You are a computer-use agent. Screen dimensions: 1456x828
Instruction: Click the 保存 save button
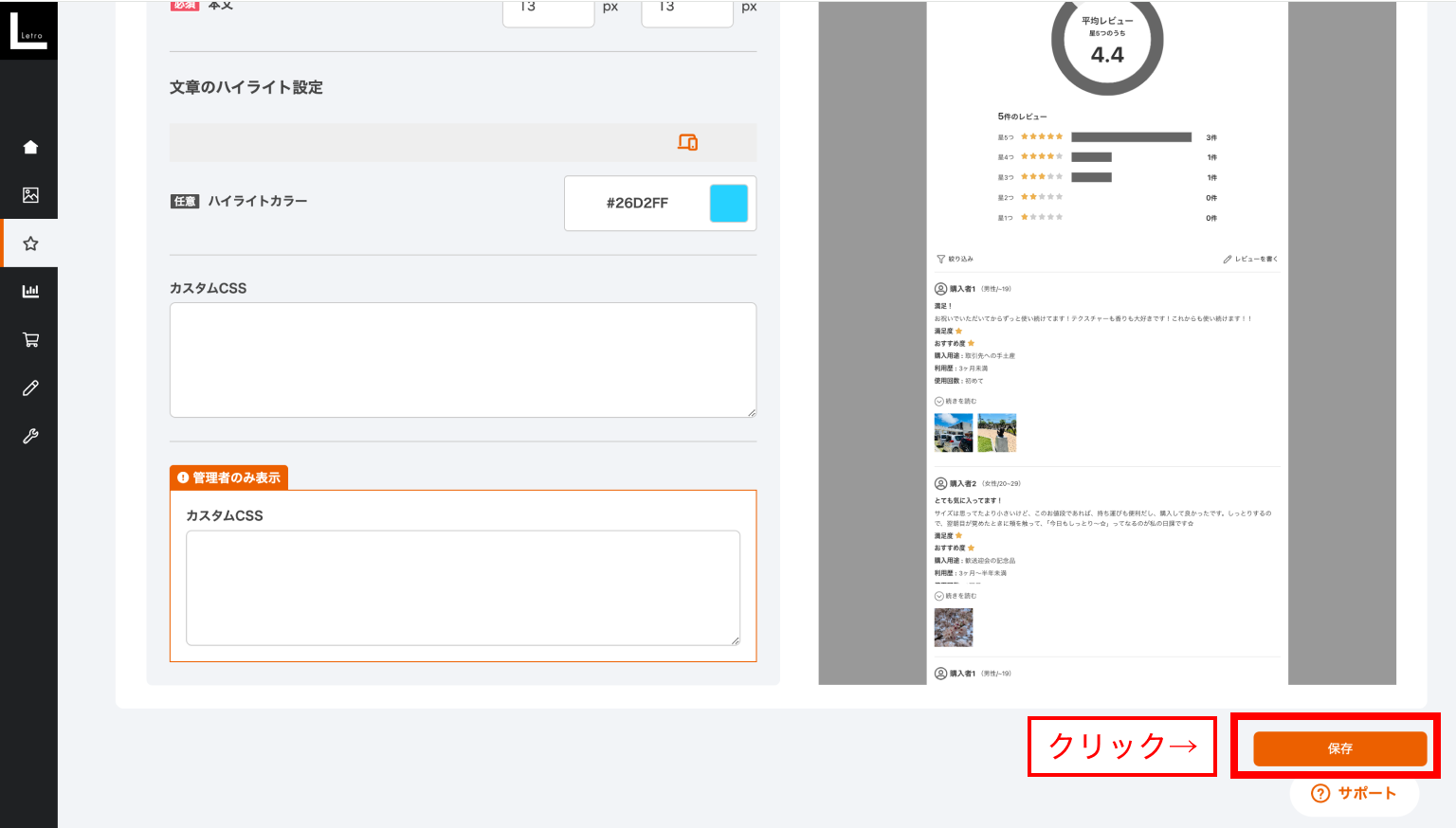1339,748
